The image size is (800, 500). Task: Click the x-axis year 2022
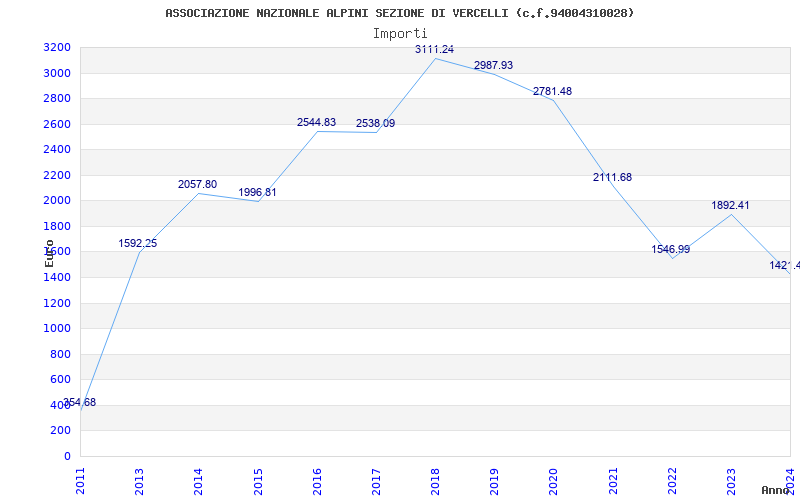click(x=672, y=481)
